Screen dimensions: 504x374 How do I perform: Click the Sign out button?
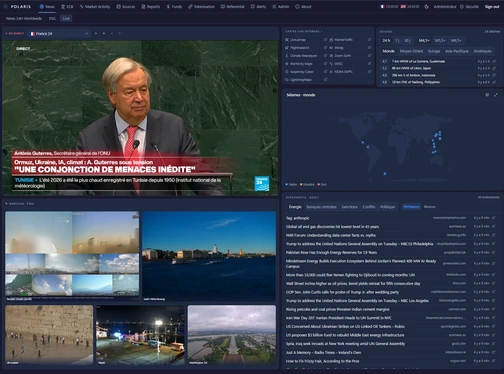492,6
